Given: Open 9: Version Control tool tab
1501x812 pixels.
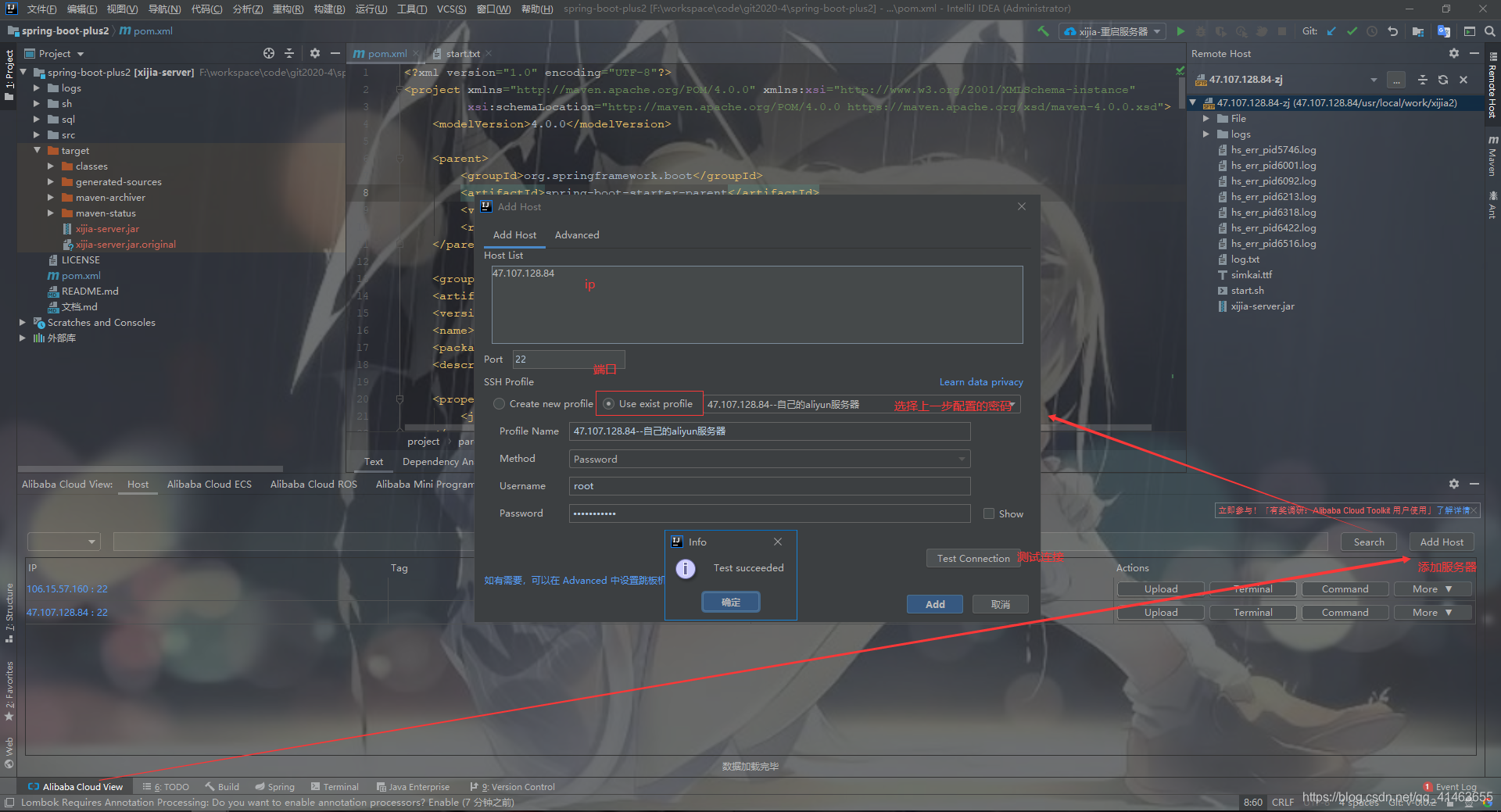Looking at the screenshot, I should 513,787.
